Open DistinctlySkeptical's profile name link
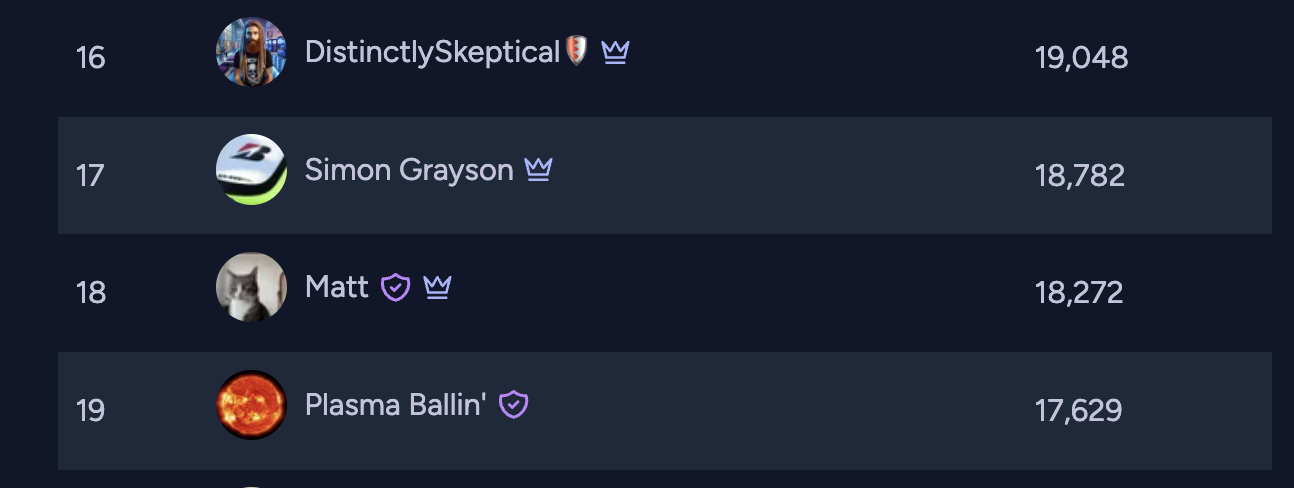 pyautogui.click(x=432, y=53)
